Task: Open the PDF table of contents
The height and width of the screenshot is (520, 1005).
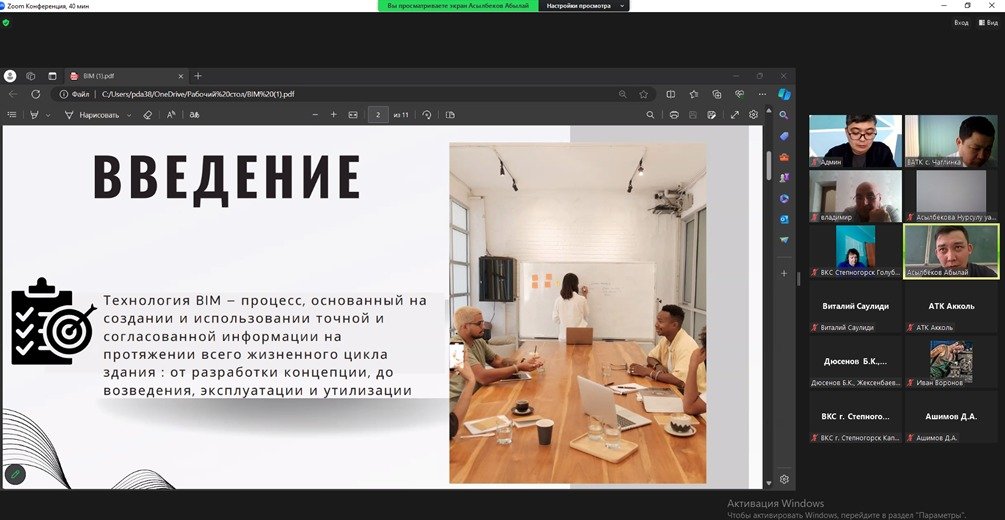Action: coord(12,115)
